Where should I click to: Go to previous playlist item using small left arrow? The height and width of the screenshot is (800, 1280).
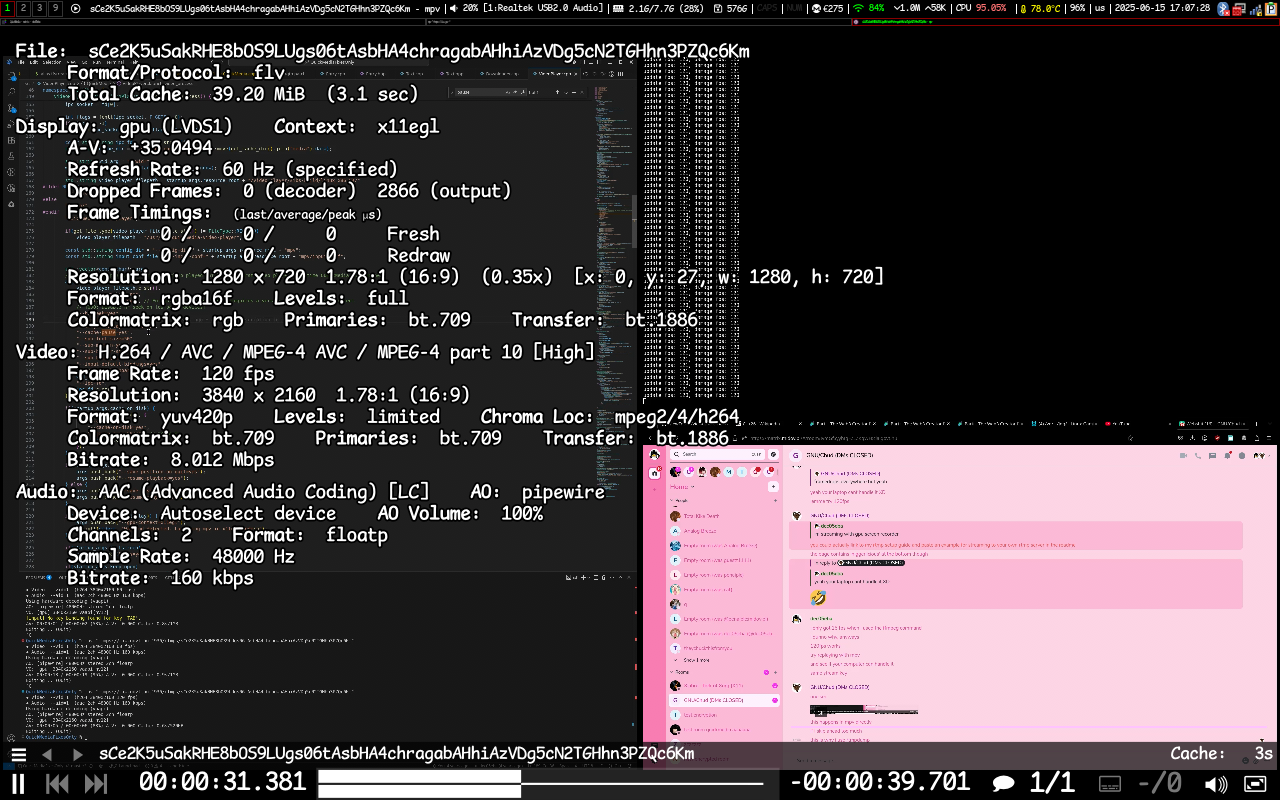tap(46, 755)
